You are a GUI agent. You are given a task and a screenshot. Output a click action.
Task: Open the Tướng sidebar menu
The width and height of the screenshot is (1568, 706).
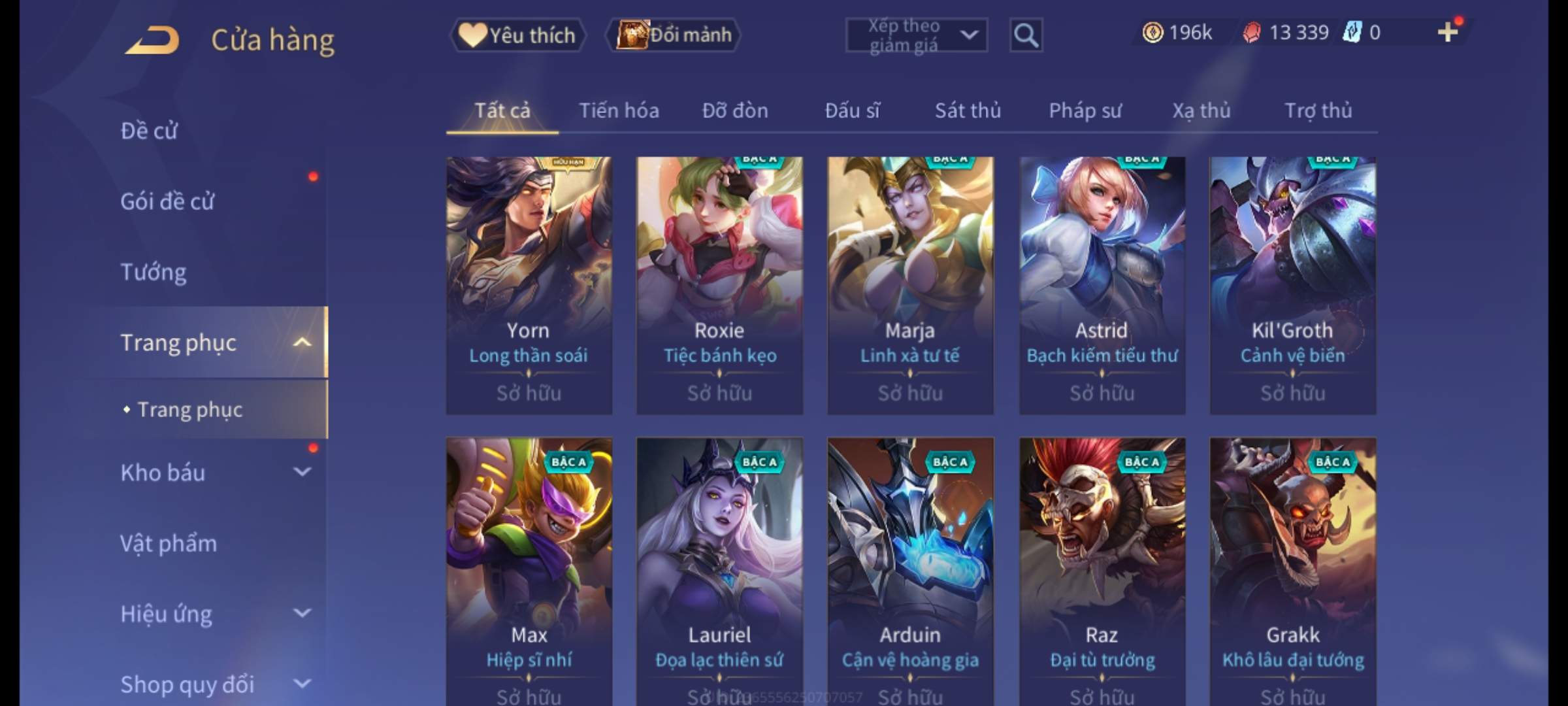coord(154,271)
